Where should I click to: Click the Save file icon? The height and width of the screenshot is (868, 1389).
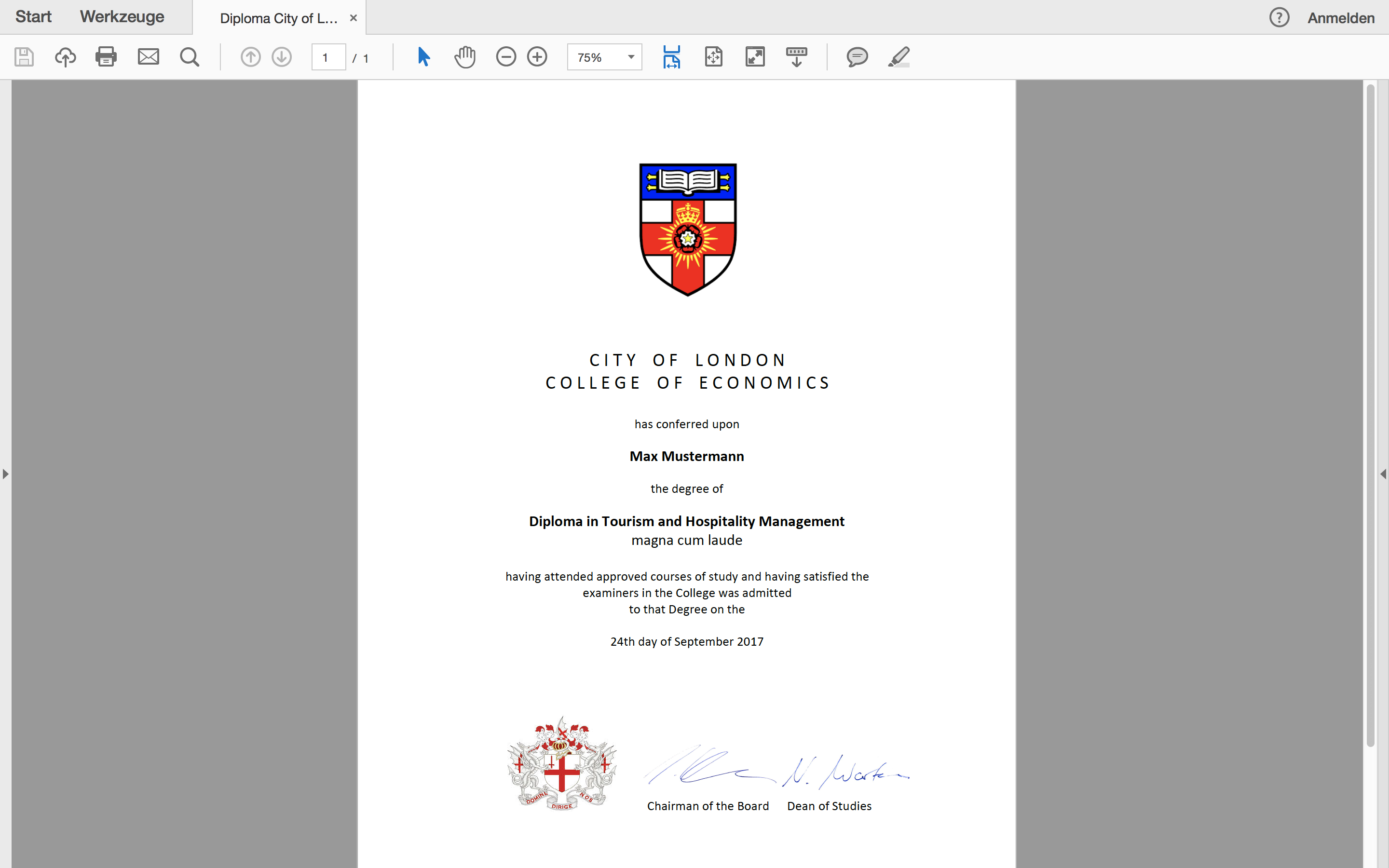click(24, 57)
